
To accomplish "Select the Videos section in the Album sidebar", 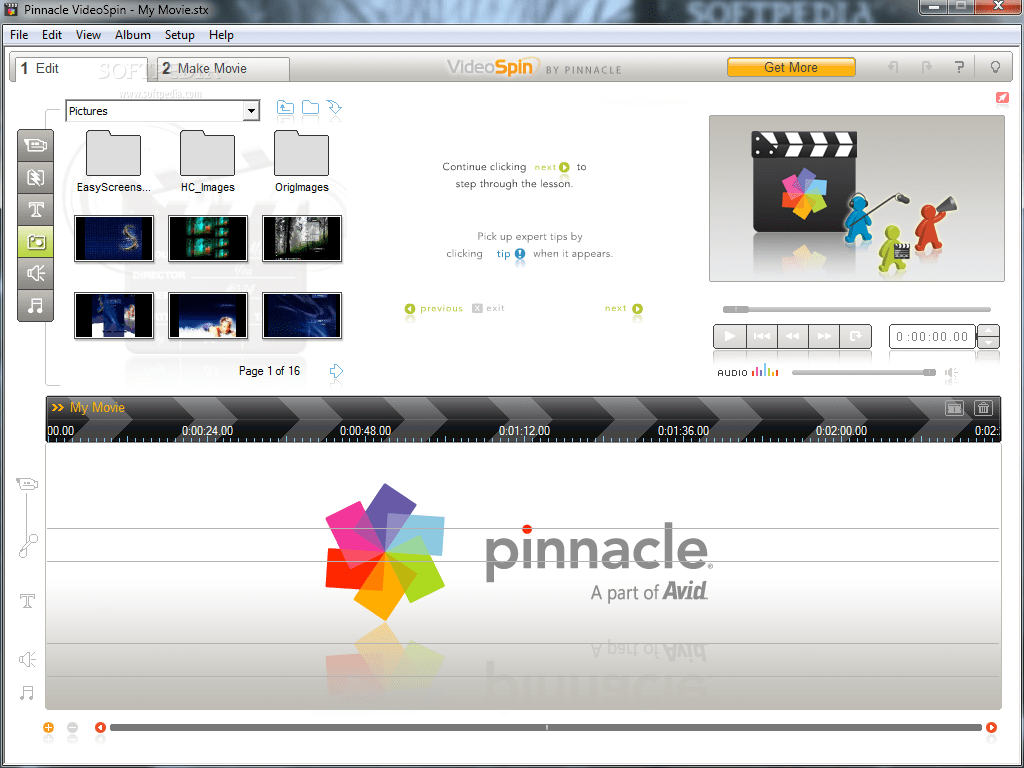I will tap(35, 145).
